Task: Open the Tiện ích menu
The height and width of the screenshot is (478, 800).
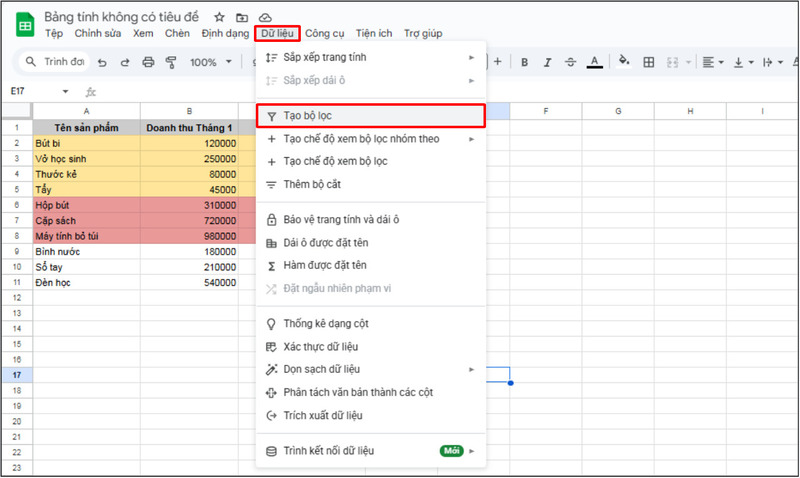Action: pos(374,34)
